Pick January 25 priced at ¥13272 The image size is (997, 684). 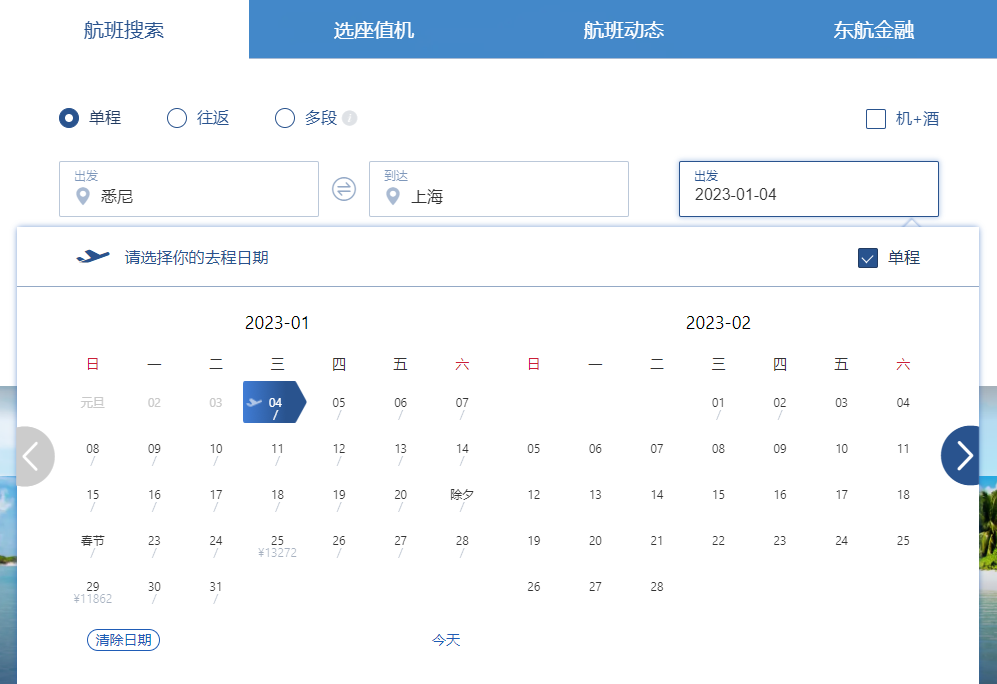[x=277, y=545]
